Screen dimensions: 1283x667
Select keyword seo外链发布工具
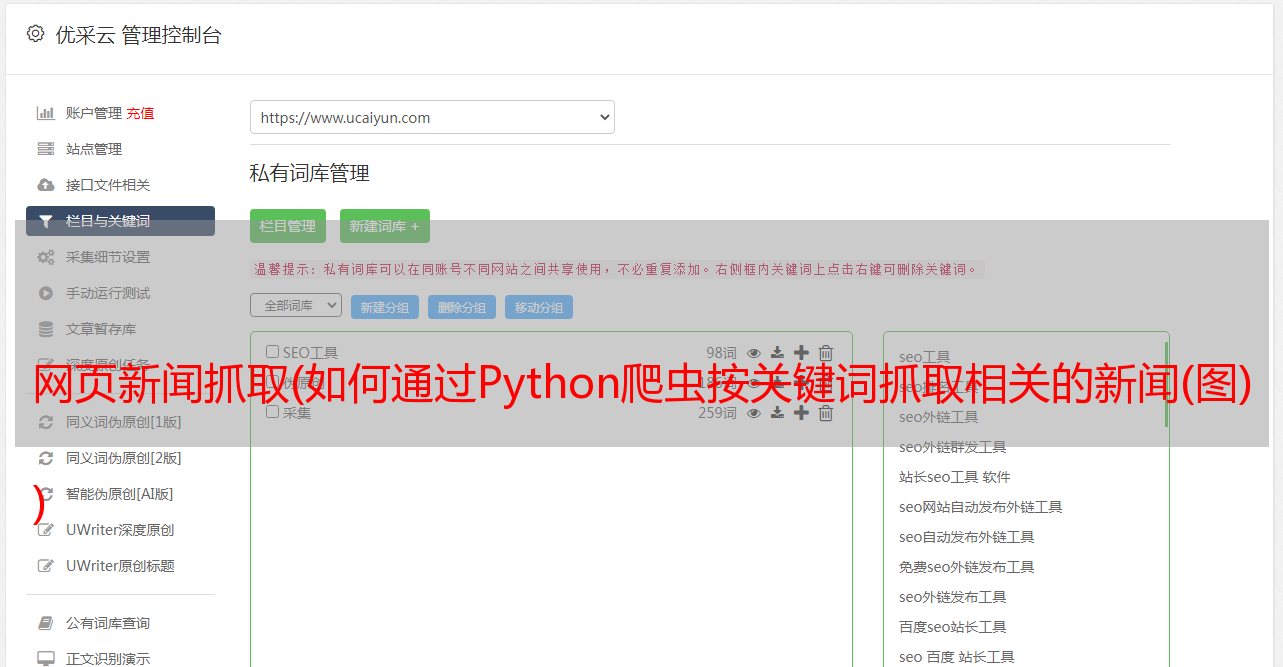953,597
